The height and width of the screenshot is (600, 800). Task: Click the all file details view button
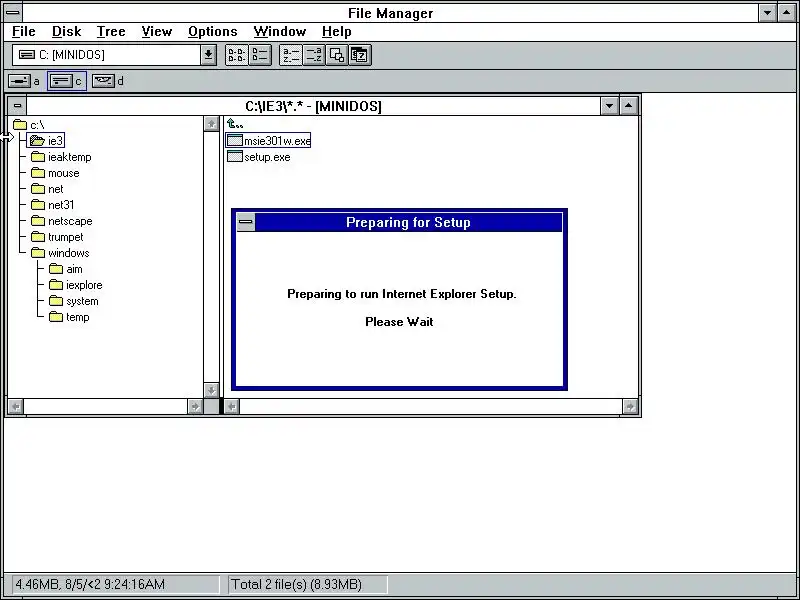[x=260, y=55]
